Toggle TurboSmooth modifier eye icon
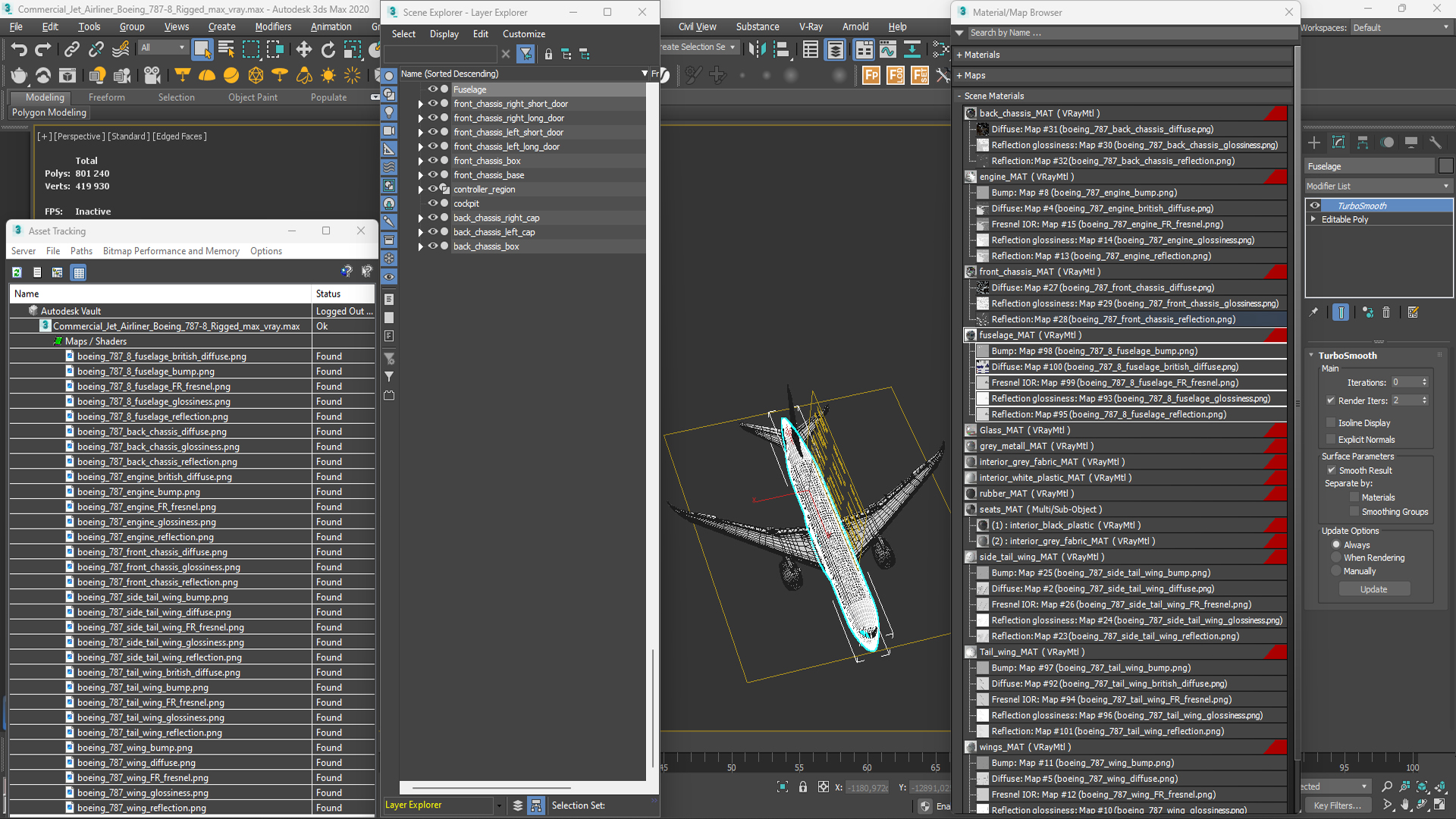The image size is (1456, 819). coord(1315,206)
